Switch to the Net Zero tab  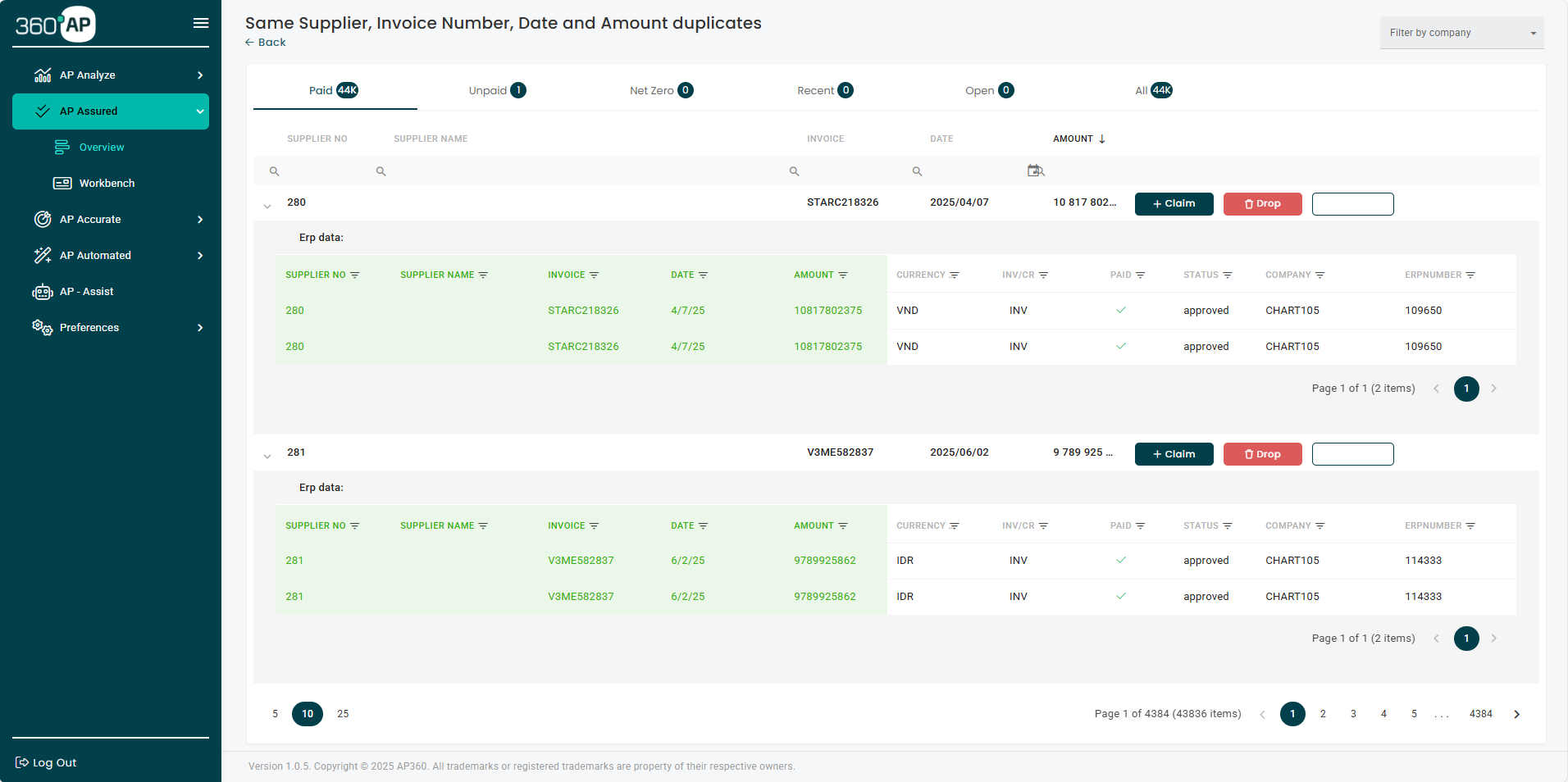(660, 90)
